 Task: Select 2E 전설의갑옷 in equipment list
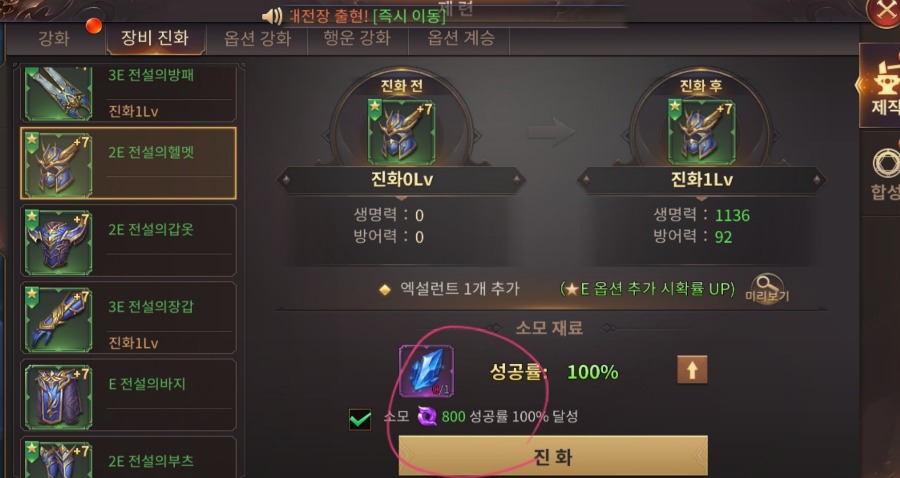[129, 240]
